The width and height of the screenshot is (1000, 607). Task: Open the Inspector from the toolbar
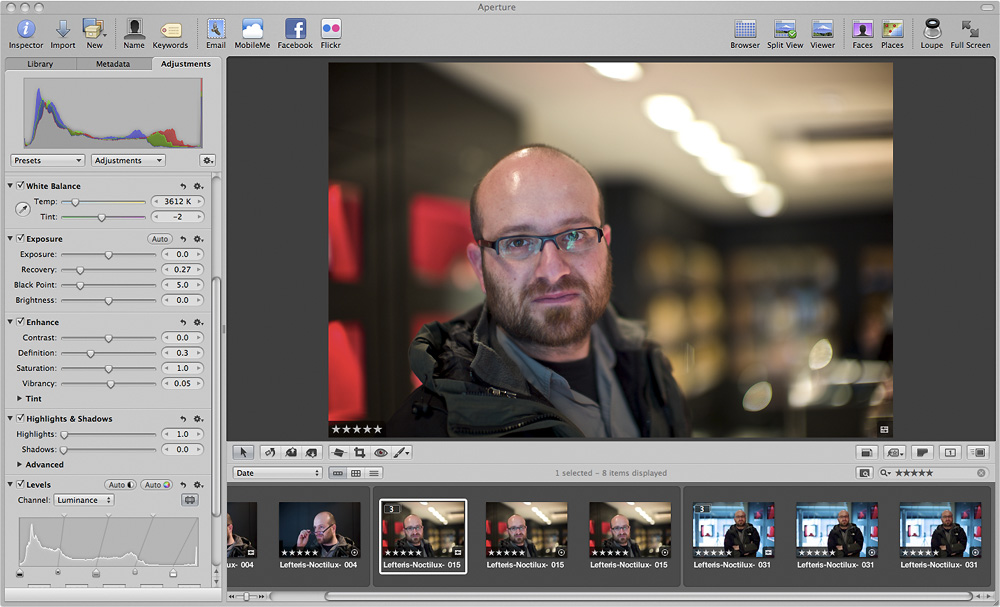(x=26, y=29)
